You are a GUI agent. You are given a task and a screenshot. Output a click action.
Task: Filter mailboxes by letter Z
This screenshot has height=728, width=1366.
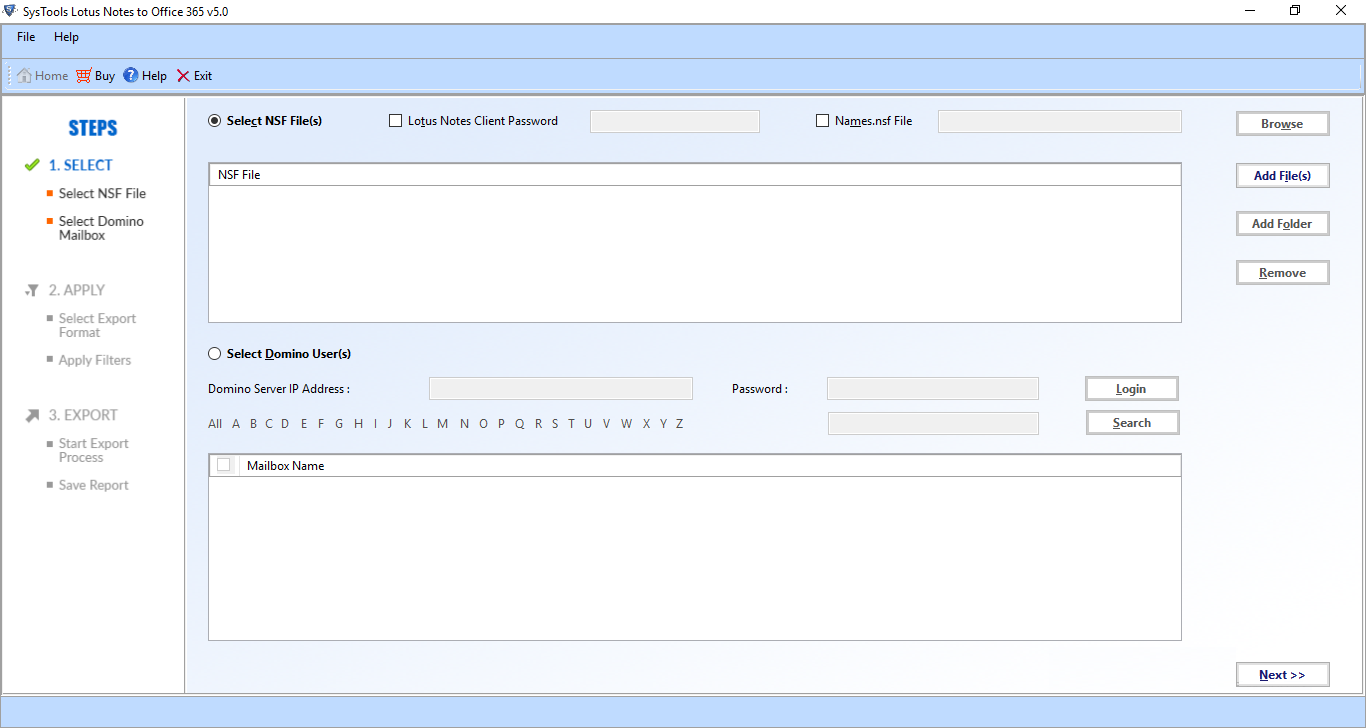(x=679, y=424)
